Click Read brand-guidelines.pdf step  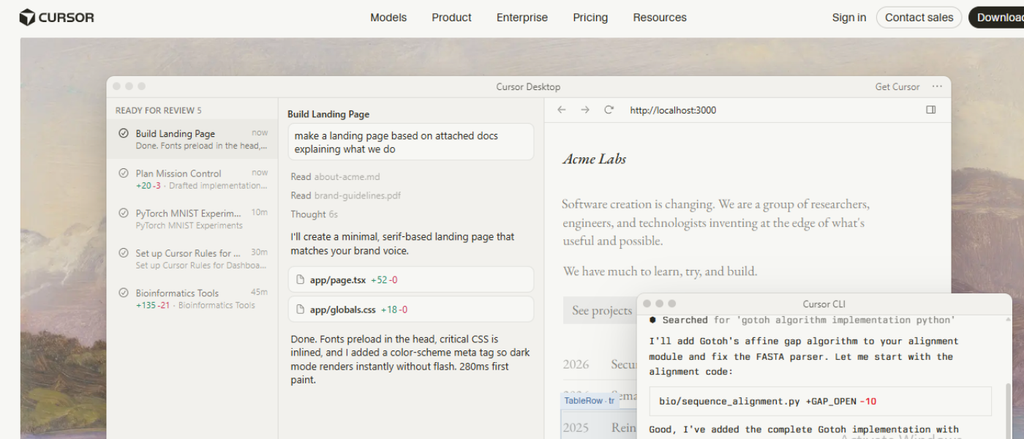click(x=344, y=195)
